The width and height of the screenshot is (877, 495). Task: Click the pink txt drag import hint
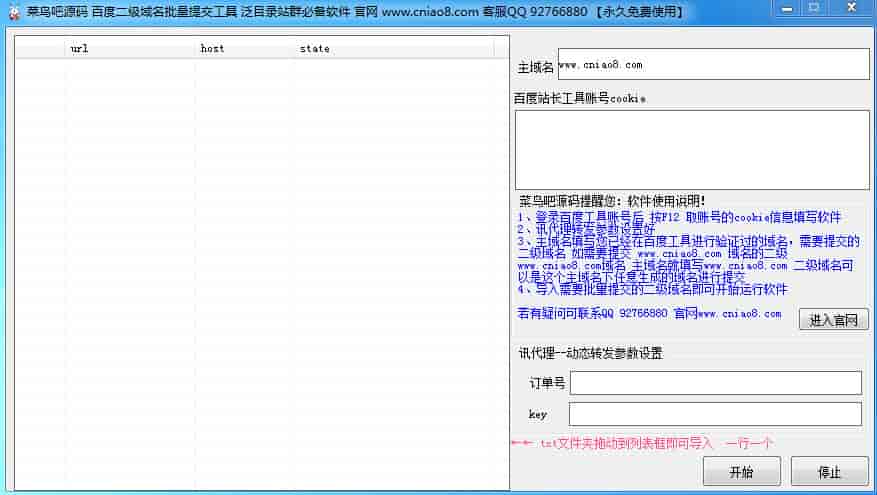click(642, 443)
